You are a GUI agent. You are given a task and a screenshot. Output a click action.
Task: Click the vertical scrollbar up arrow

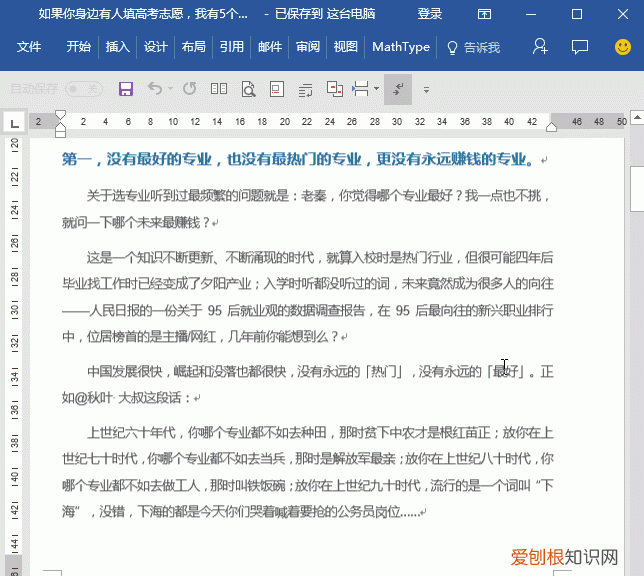click(637, 118)
